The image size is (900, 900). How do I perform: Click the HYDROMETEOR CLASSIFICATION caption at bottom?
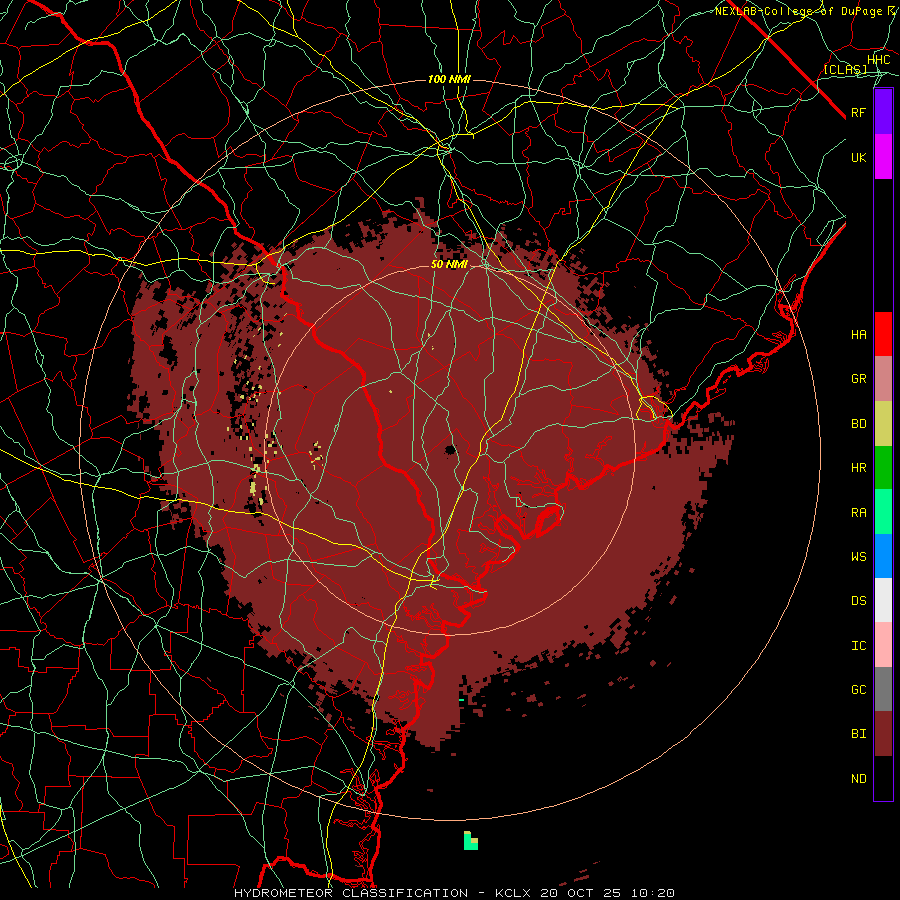(351, 893)
